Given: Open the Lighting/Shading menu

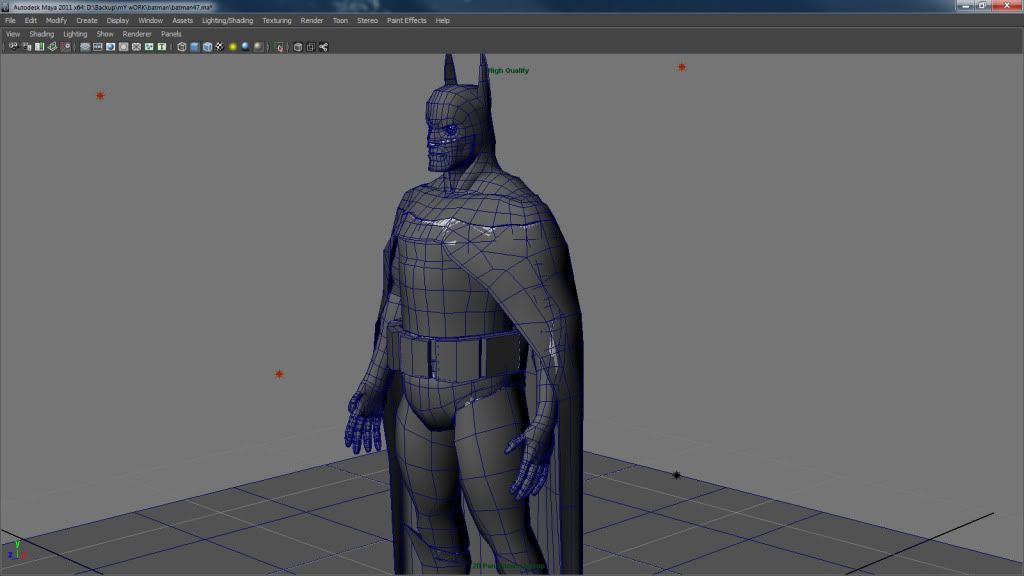Looking at the screenshot, I should pyautogui.click(x=229, y=20).
